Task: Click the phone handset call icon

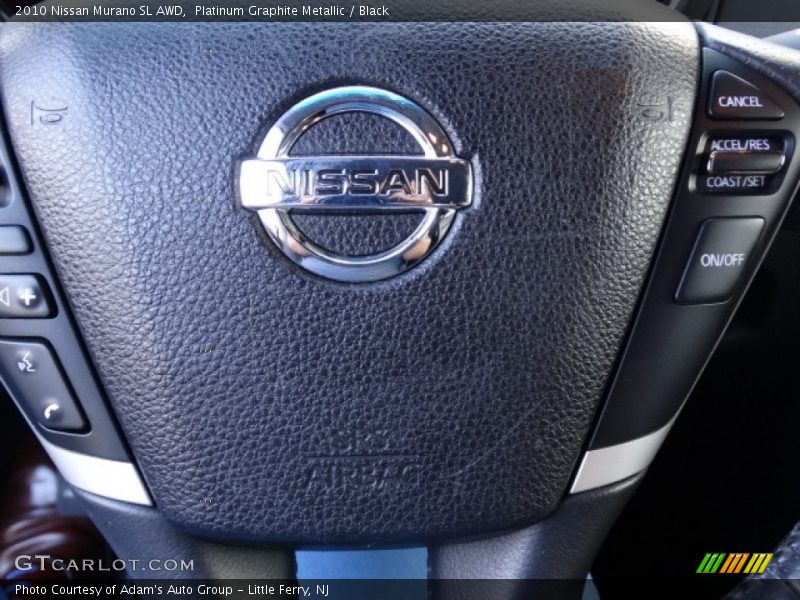Action: click(x=51, y=410)
